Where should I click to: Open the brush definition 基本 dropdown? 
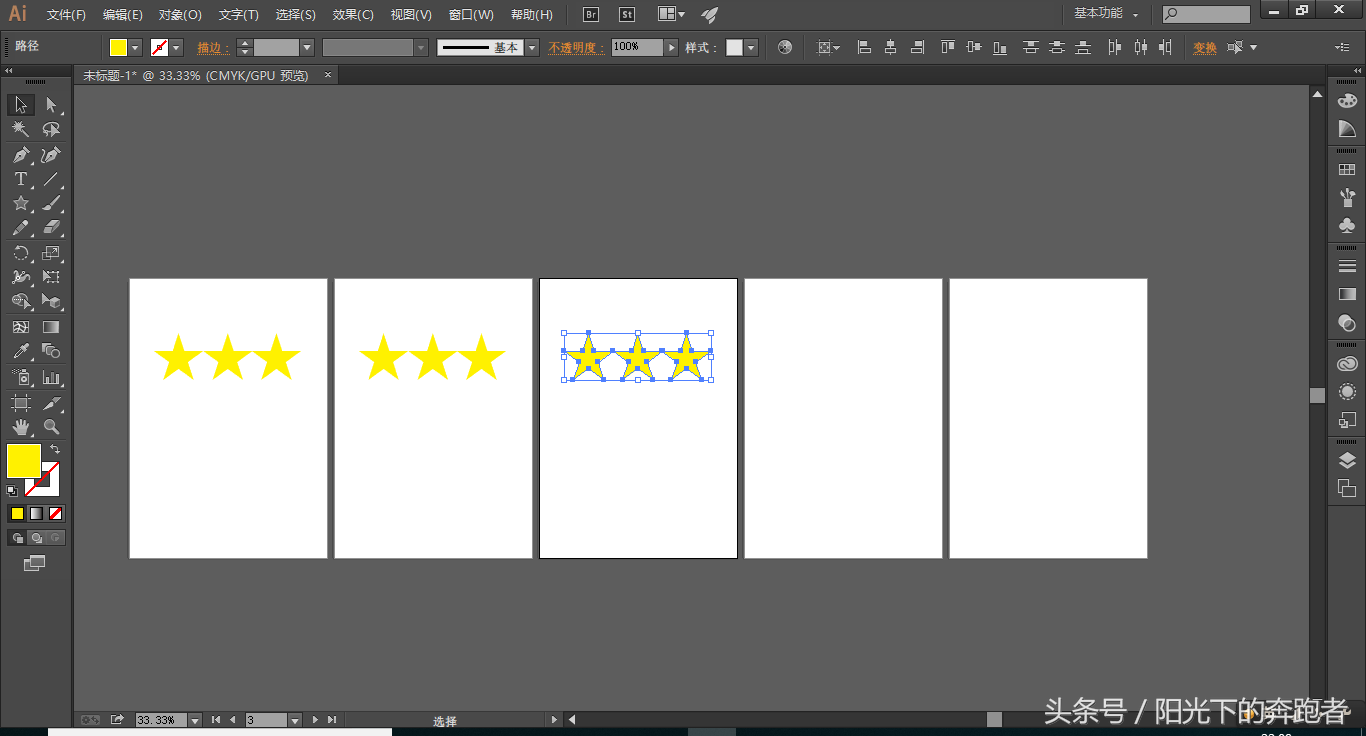pyautogui.click(x=531, y=47)
